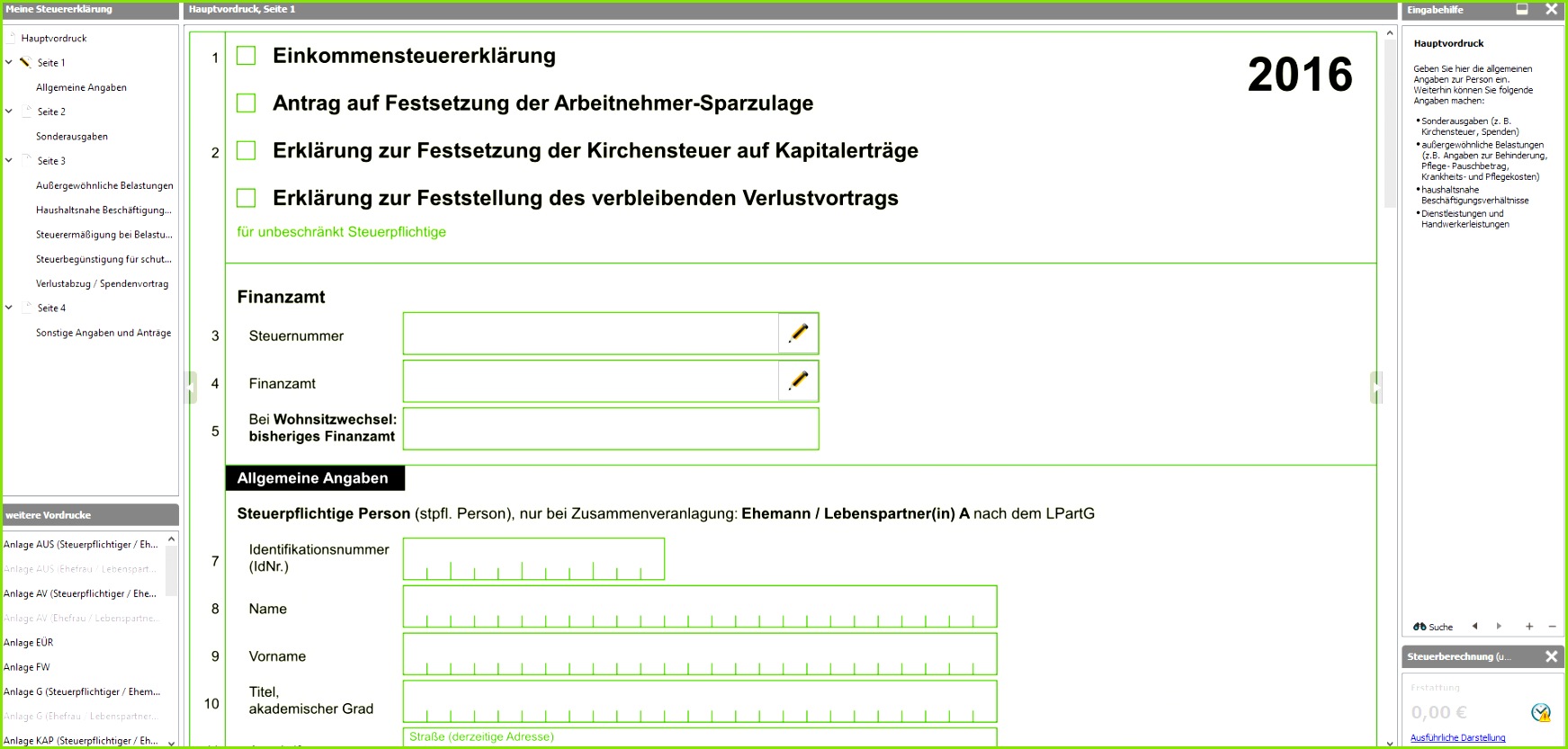Click the clock warning icon in Steuerberechnung

pyautogui.click(x=1541, y=713)
